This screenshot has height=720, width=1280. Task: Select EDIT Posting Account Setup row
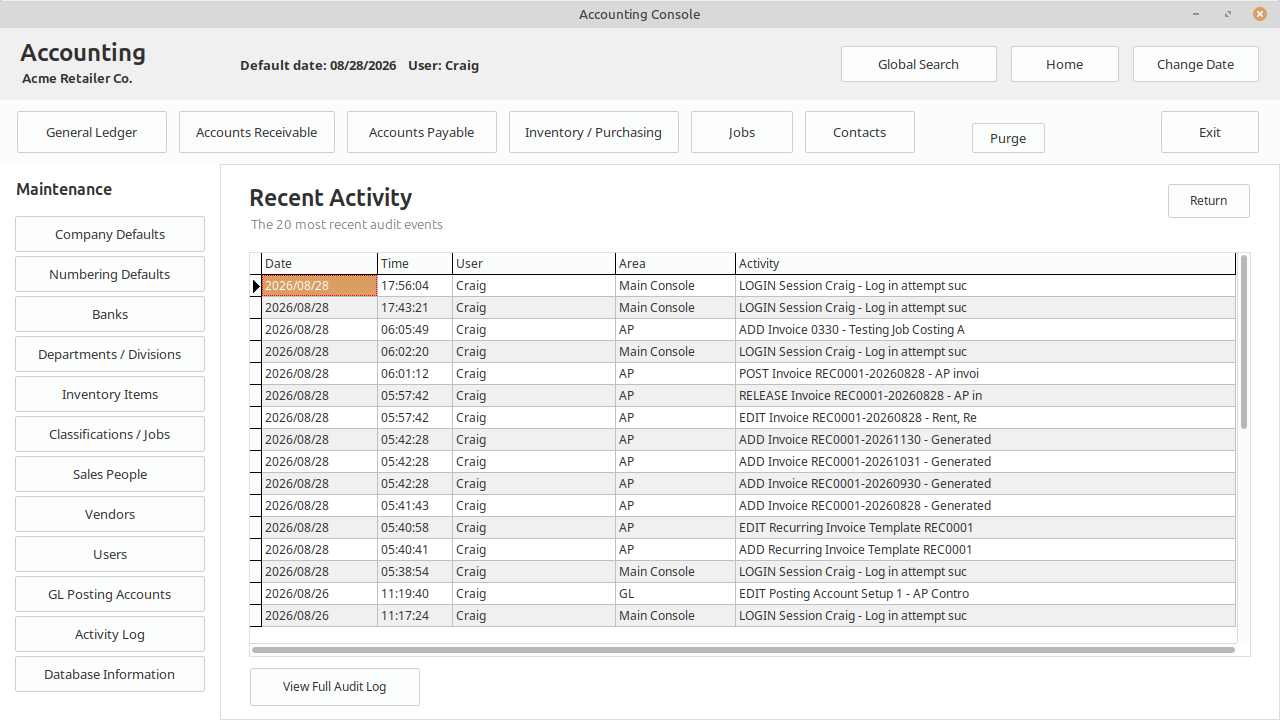tap(743, 593)
